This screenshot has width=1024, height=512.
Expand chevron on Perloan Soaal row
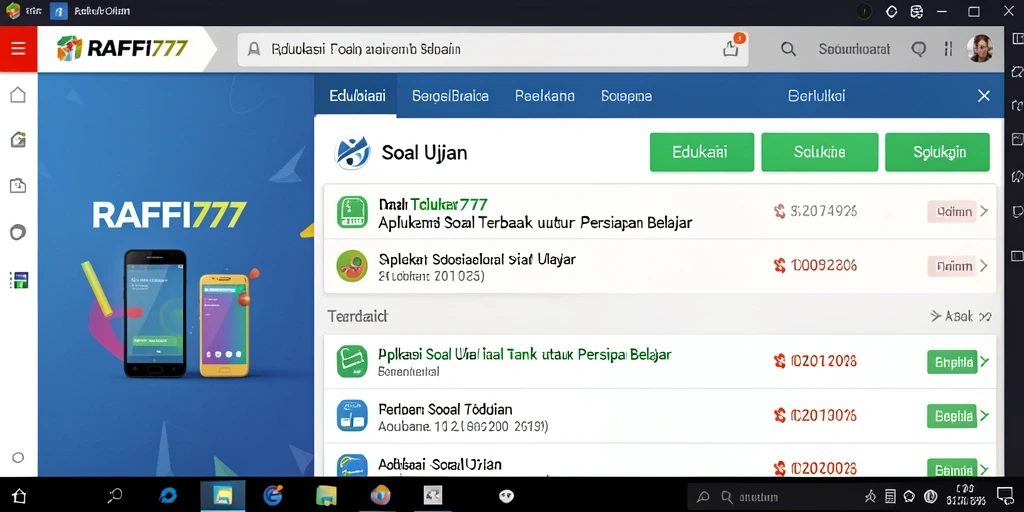click(x=985, y=415)
